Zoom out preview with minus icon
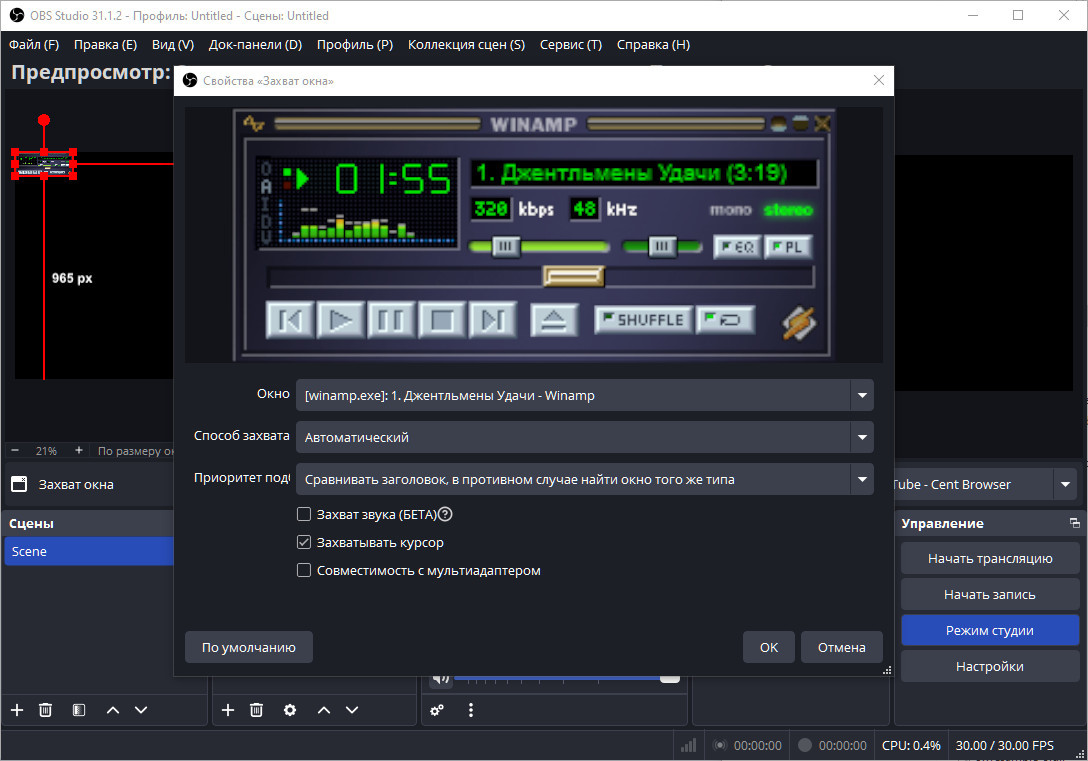Viewport: 1088px width, 761px height. point(15,450)
